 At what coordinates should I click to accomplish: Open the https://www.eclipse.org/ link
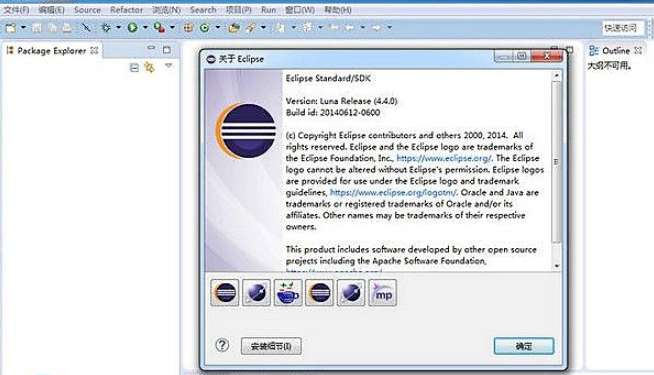pyautogui.click(x=444, y=159)
